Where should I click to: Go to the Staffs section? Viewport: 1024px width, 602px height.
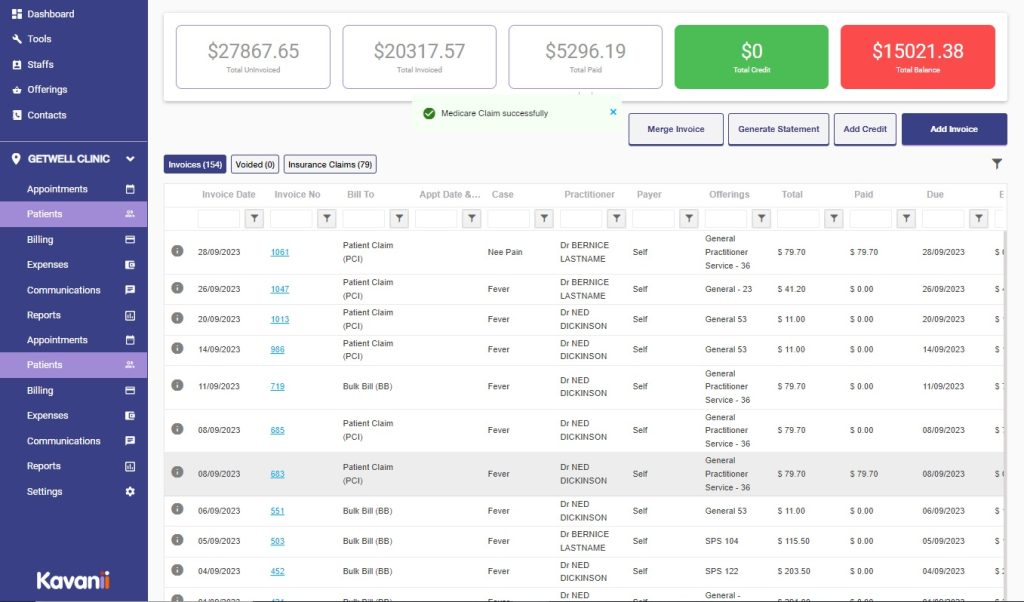coord(40,64)
